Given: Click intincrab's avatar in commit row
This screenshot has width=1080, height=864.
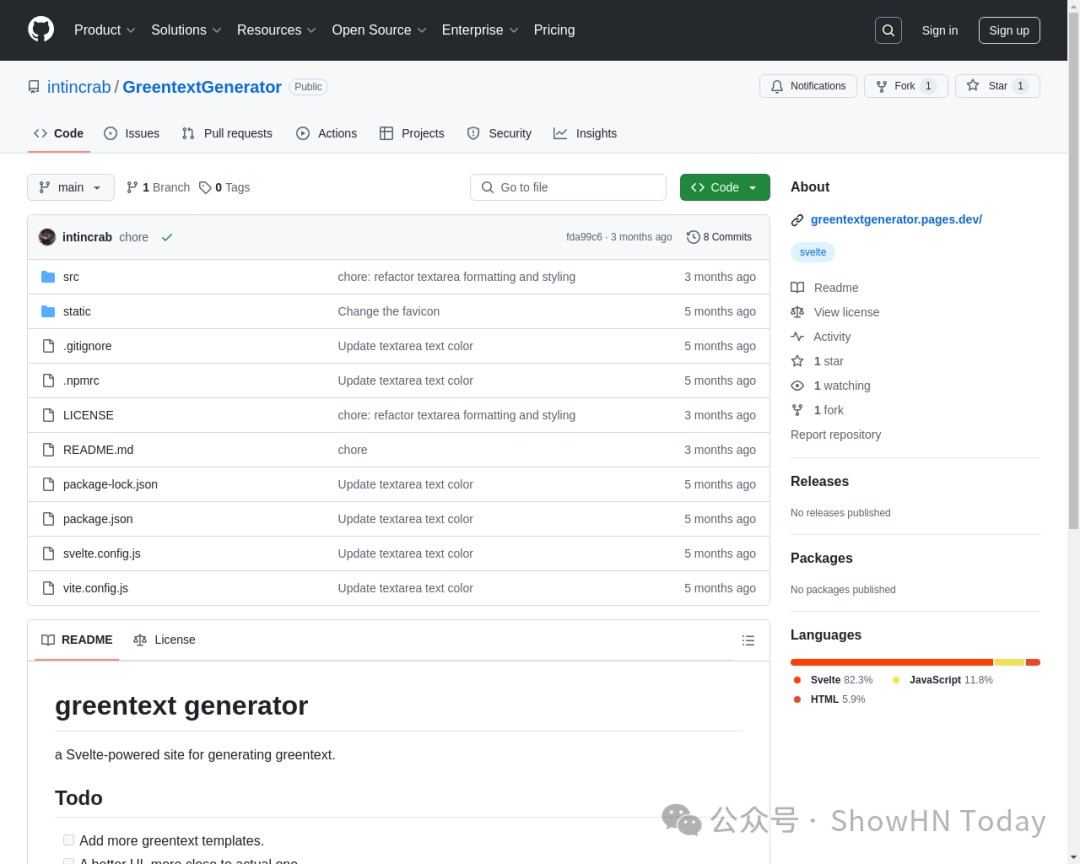Looking at the screenshot, I should [x=47, y=237].
